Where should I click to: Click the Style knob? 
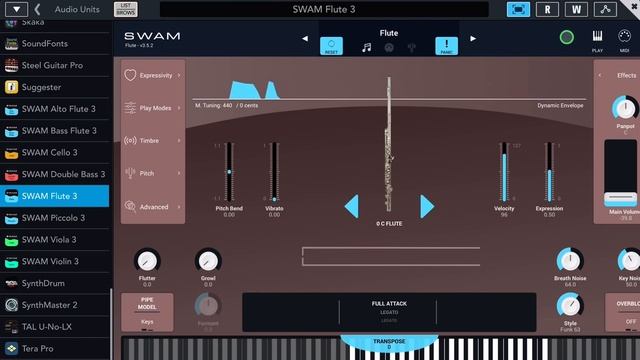(570, 305)
